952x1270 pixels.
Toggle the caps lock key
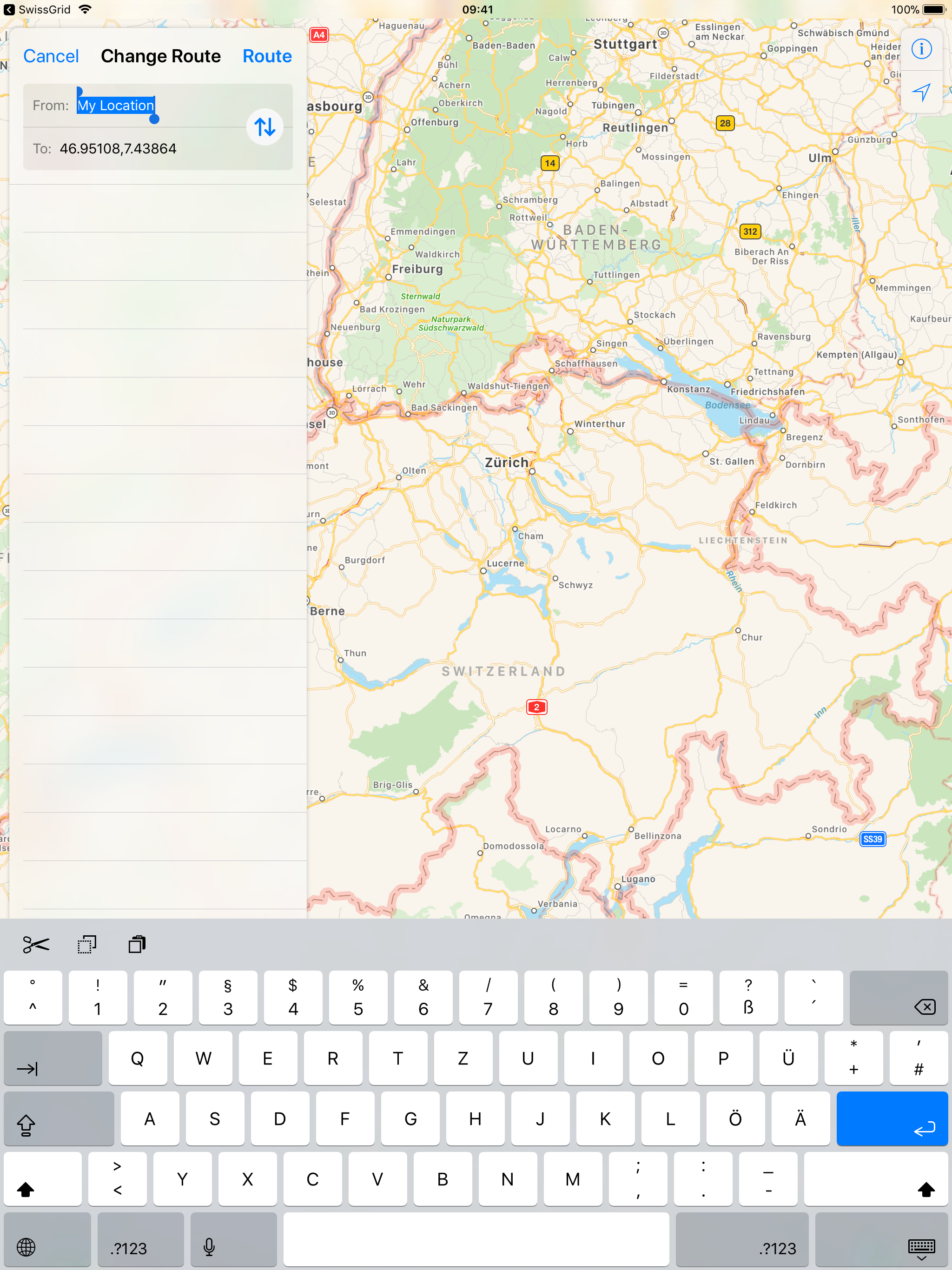[x=59, y=1119]
